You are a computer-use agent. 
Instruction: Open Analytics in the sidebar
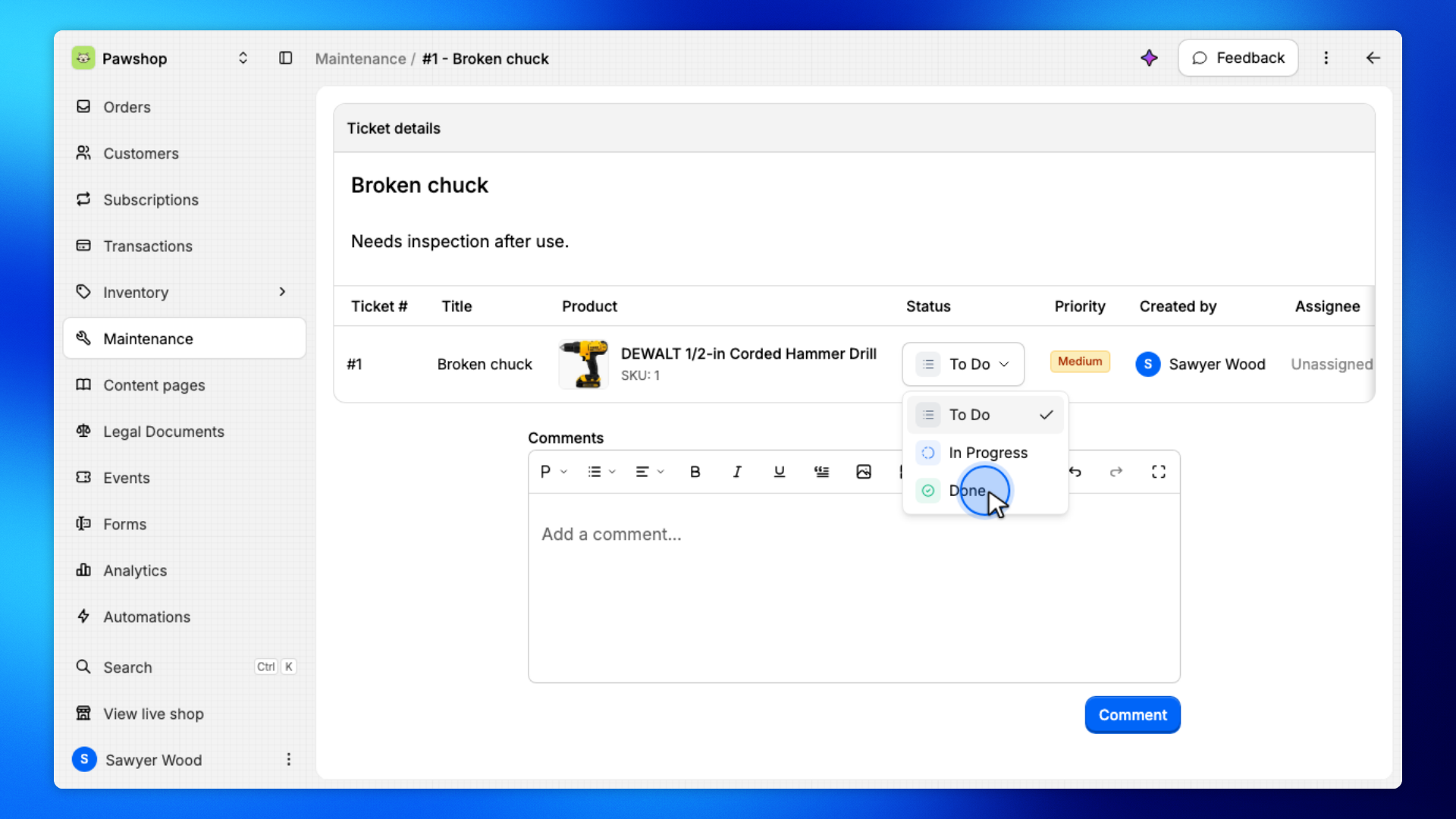click(x=184, y=570)
